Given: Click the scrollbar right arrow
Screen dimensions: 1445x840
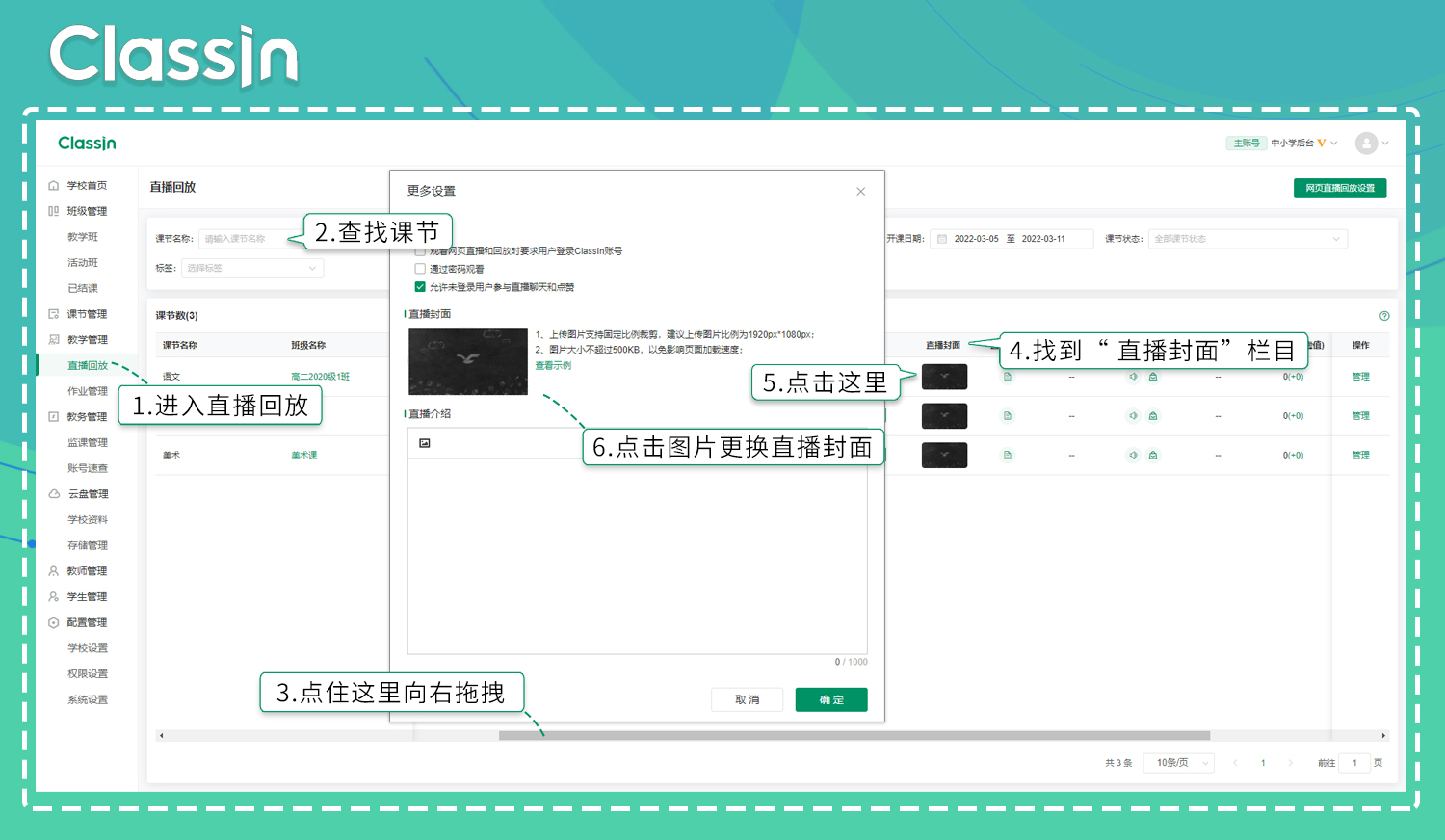Looking at the screenshot, I should point(1383,736).
